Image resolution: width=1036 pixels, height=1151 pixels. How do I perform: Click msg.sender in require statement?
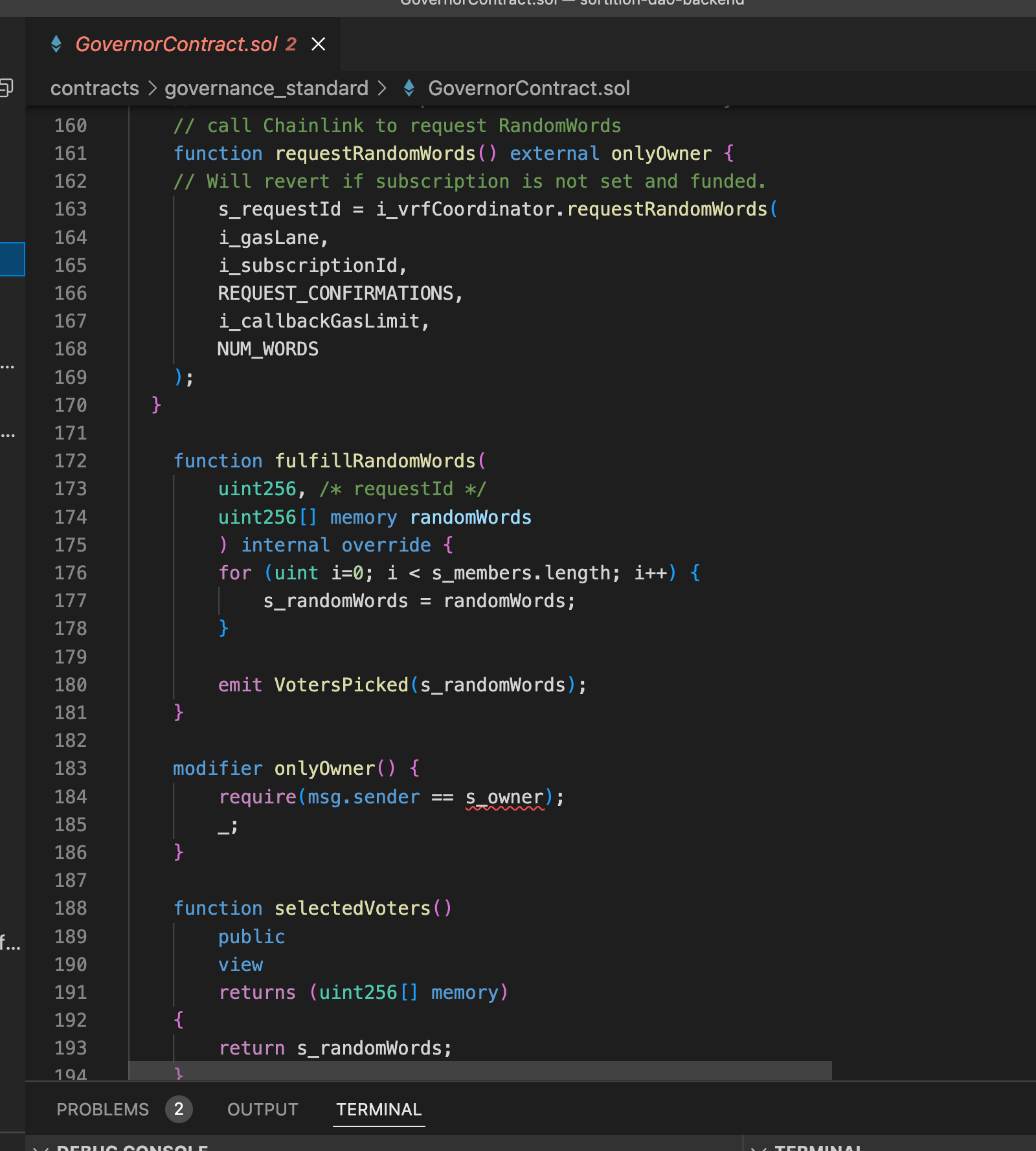click(x=363, y=797)
